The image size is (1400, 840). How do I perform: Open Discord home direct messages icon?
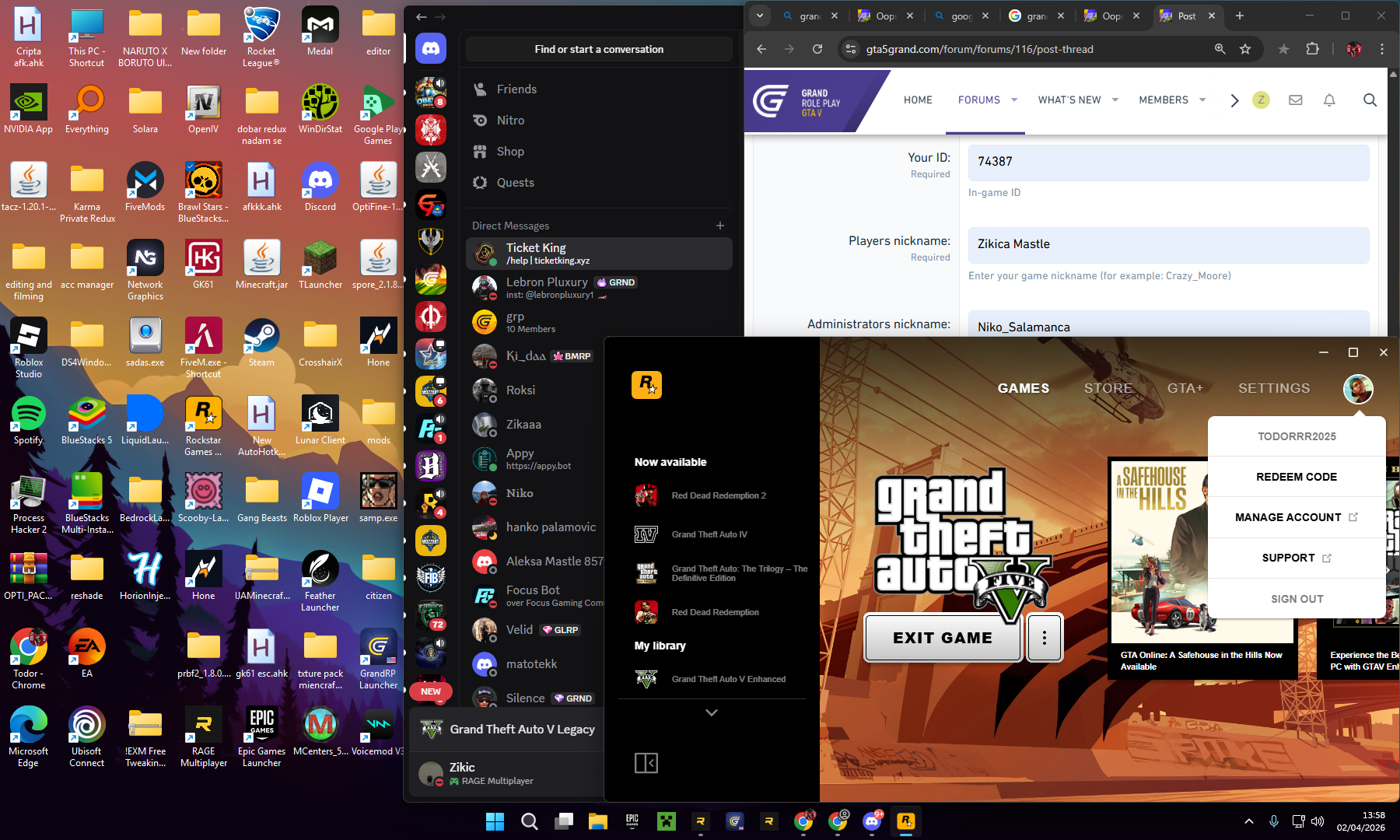tap(430, 49)
